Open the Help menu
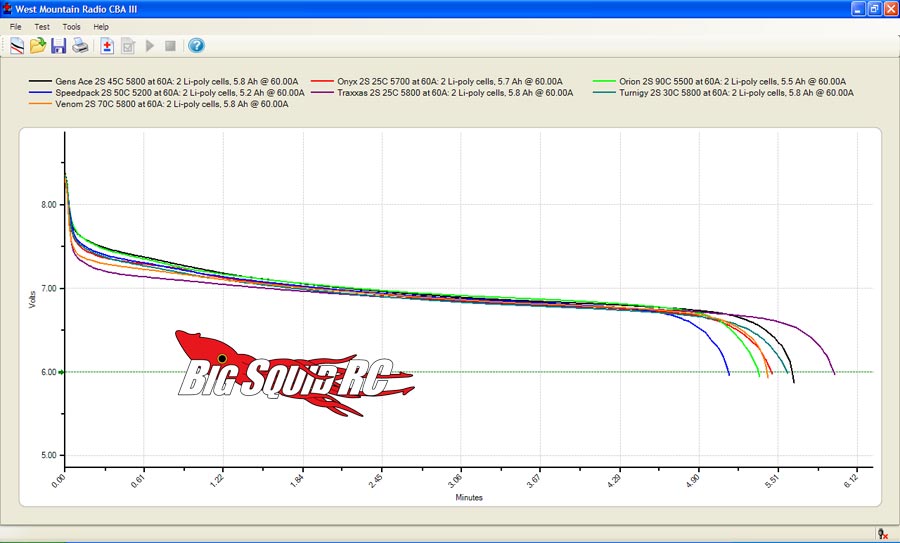This screenshot has height=543, width=900. 101,26
